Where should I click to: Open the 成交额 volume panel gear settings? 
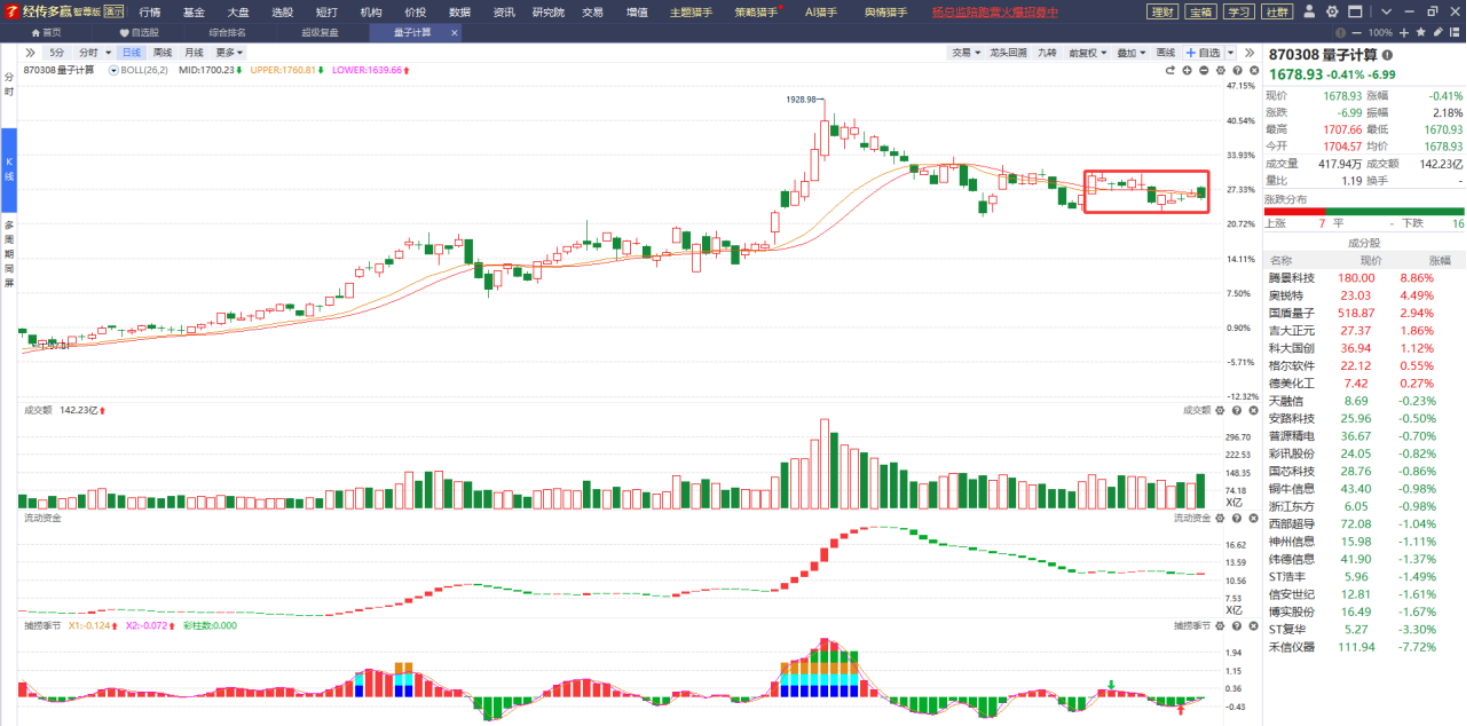pos(1220,410)
